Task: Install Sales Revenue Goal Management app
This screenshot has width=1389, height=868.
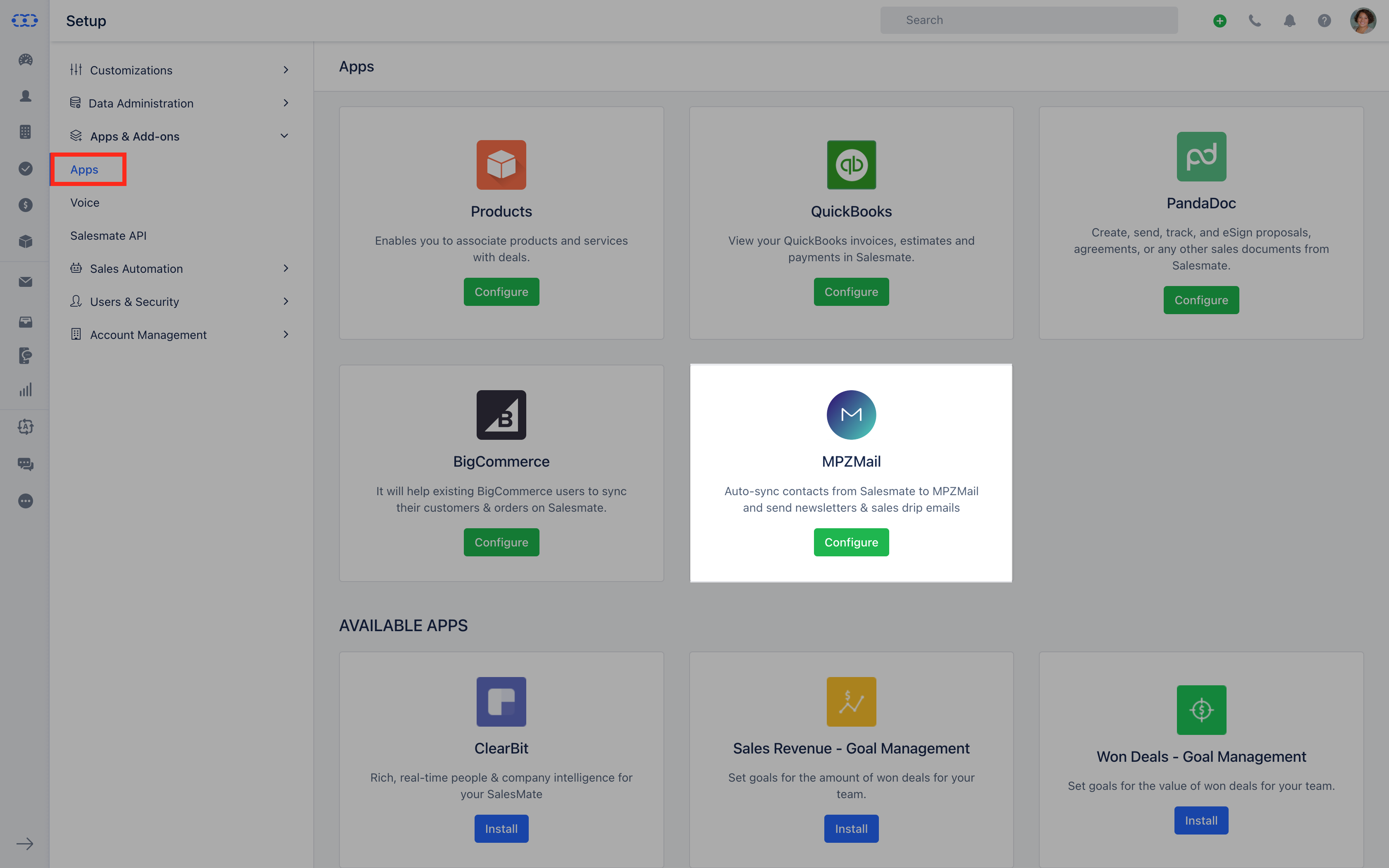Action: tap(851, 829)
